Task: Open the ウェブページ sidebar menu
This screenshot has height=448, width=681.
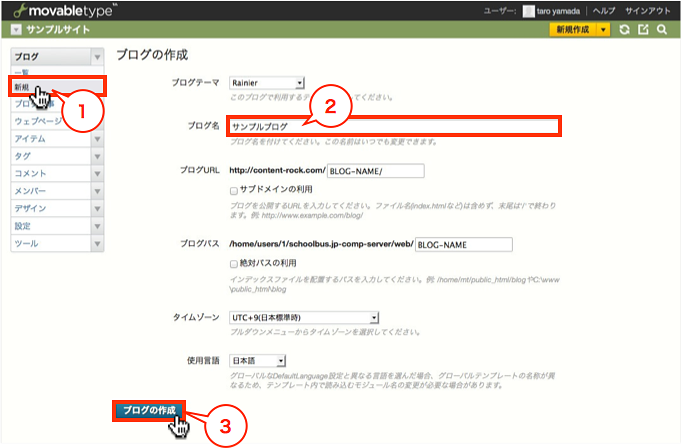Action: click(x=38, y=121)
